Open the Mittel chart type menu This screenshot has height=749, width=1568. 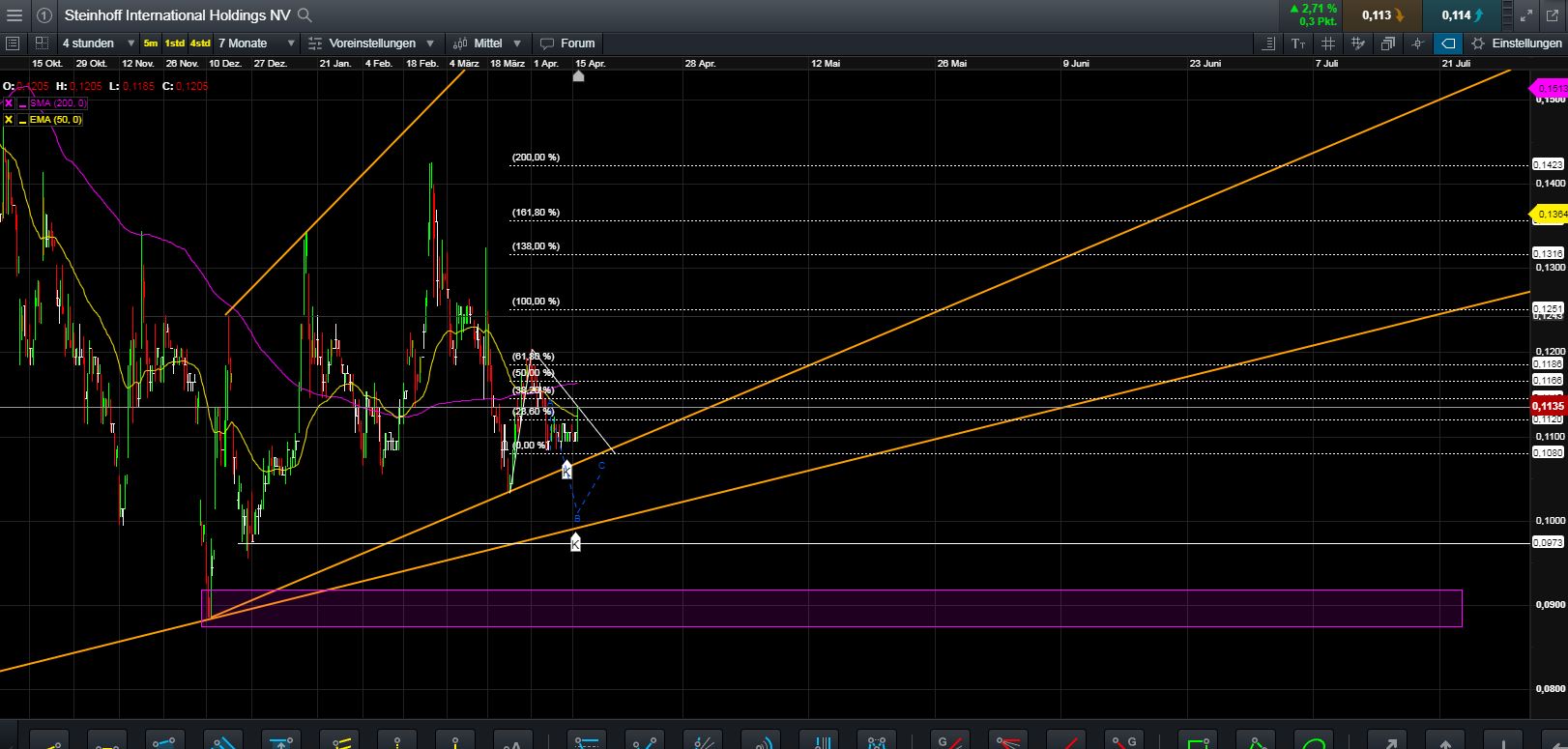pyautogui.click(x=488, y=43)
